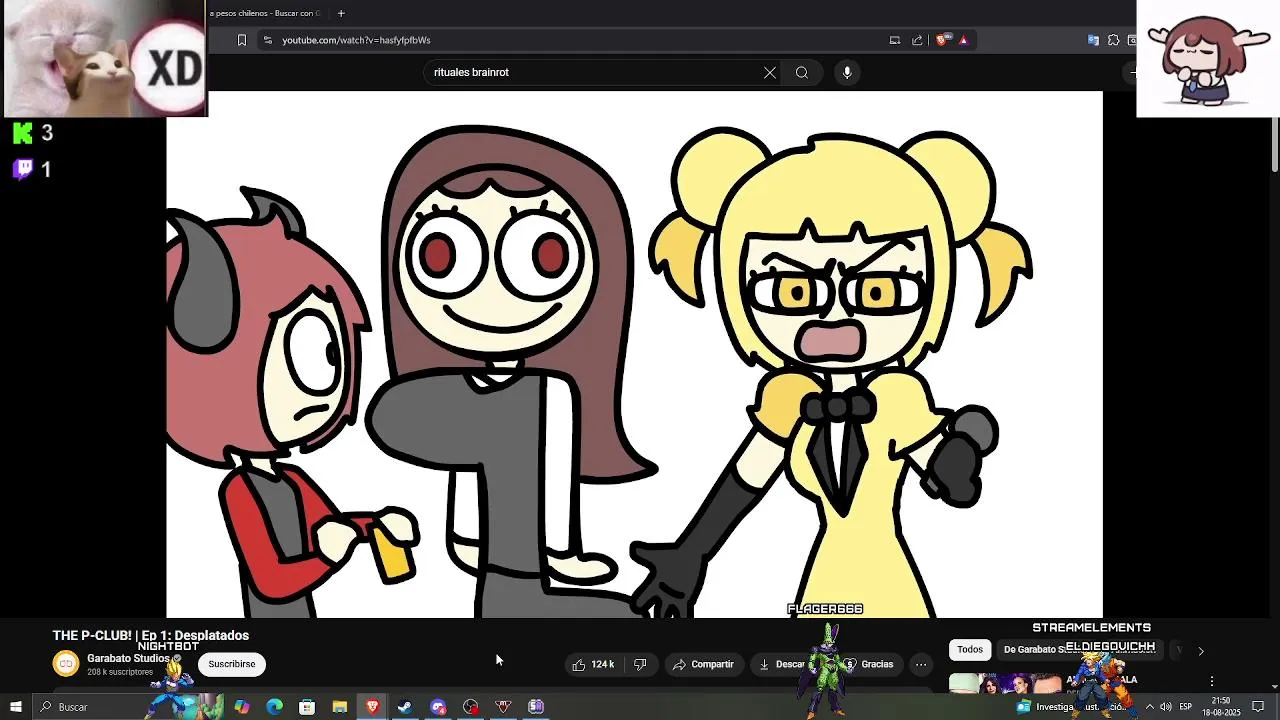Viewport: 1280px width, 720px height.
Task: Open the Garabato Studios channel name
Action: (127, 658)
